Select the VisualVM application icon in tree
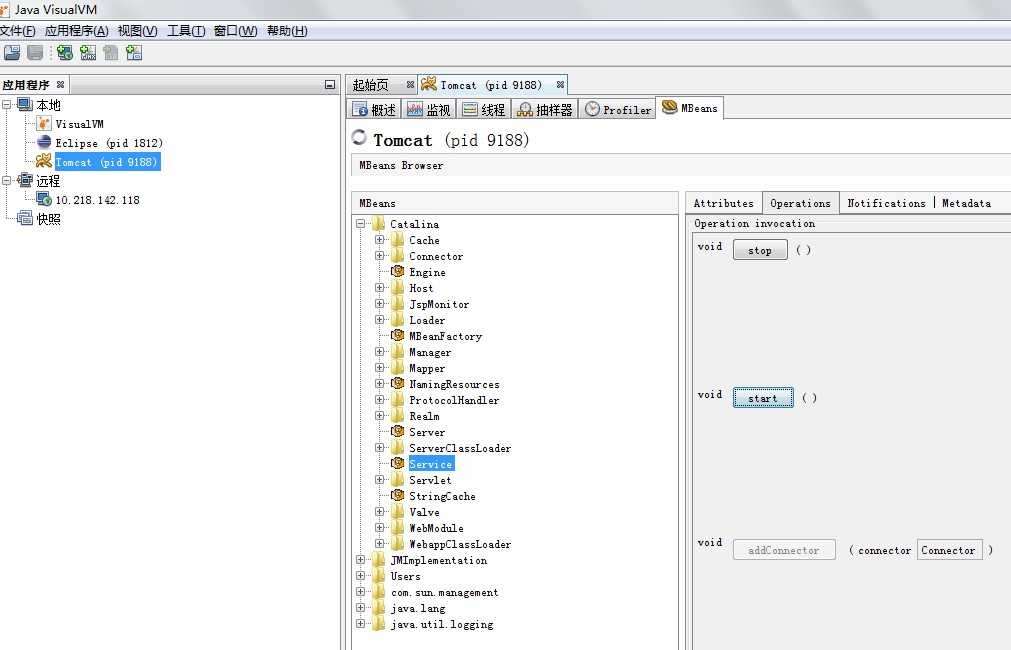The width and height of the screenshot is (1011, 650). pyautogui.click(x=44, y=123)
